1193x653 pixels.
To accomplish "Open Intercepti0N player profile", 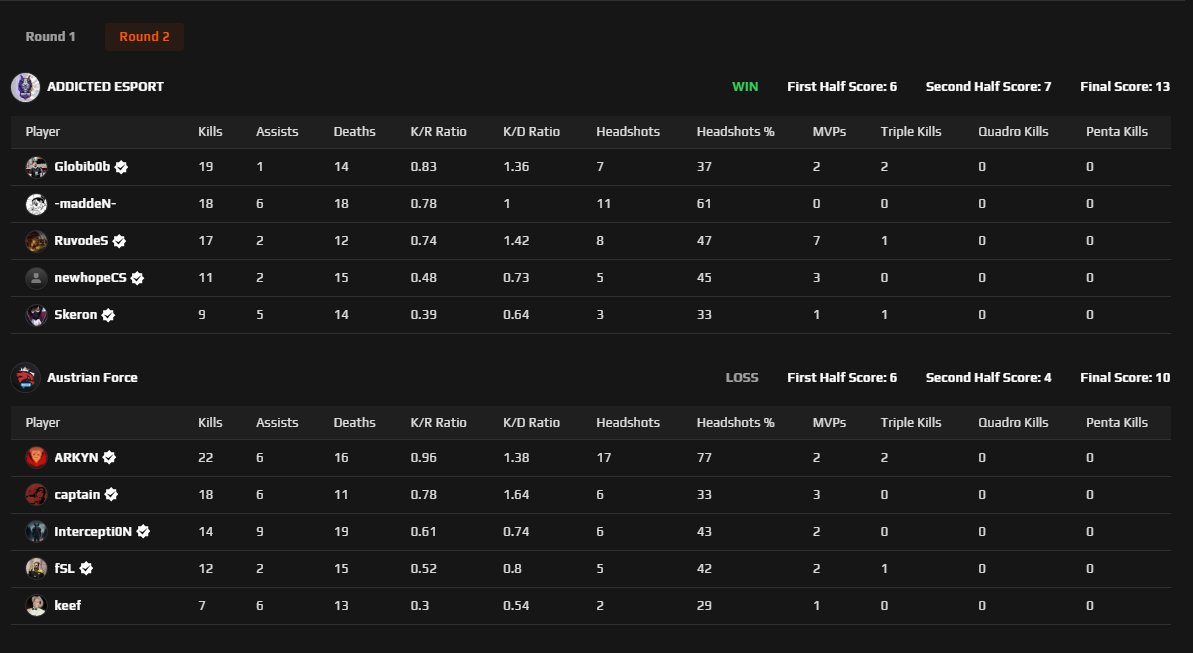I will click(x=93, y=531).
